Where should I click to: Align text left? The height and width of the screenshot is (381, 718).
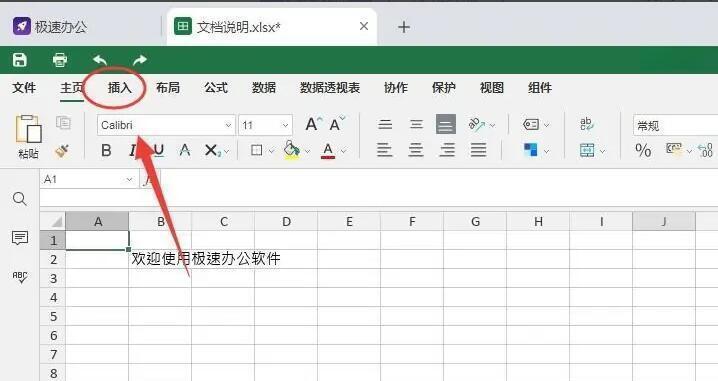pyautogui.click(x=385, y=150)
